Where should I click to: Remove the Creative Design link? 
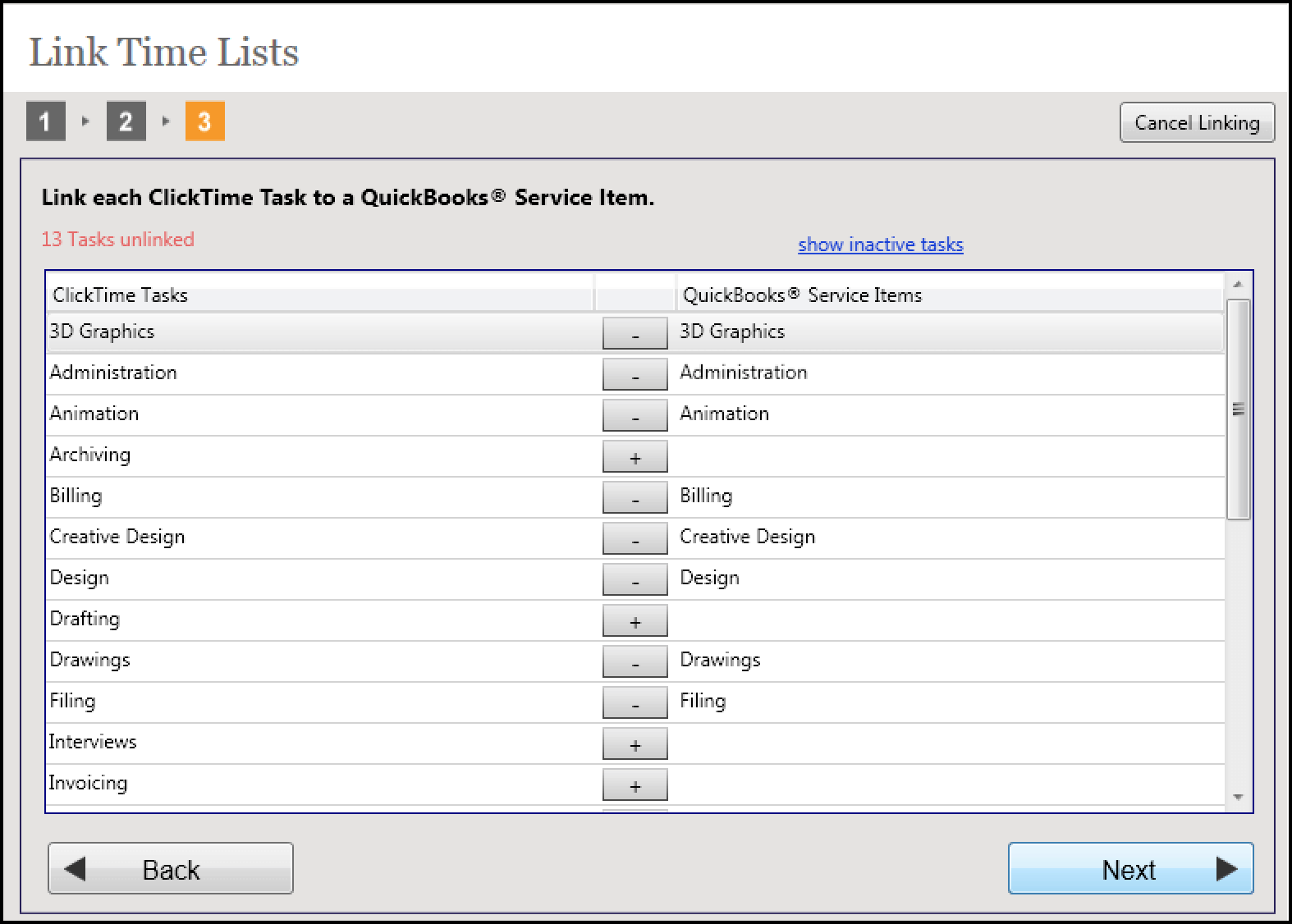coord(635,539)
